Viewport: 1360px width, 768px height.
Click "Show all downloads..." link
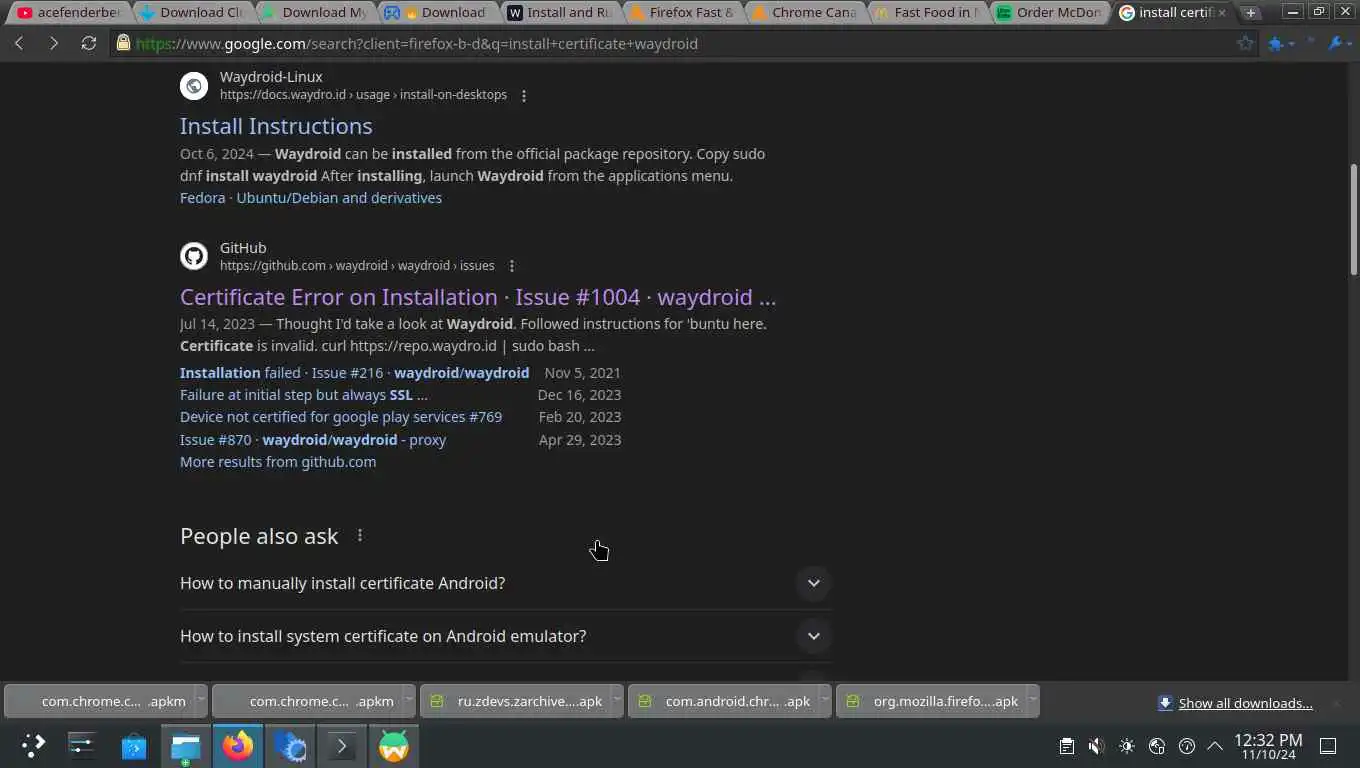pos(1245,703)
